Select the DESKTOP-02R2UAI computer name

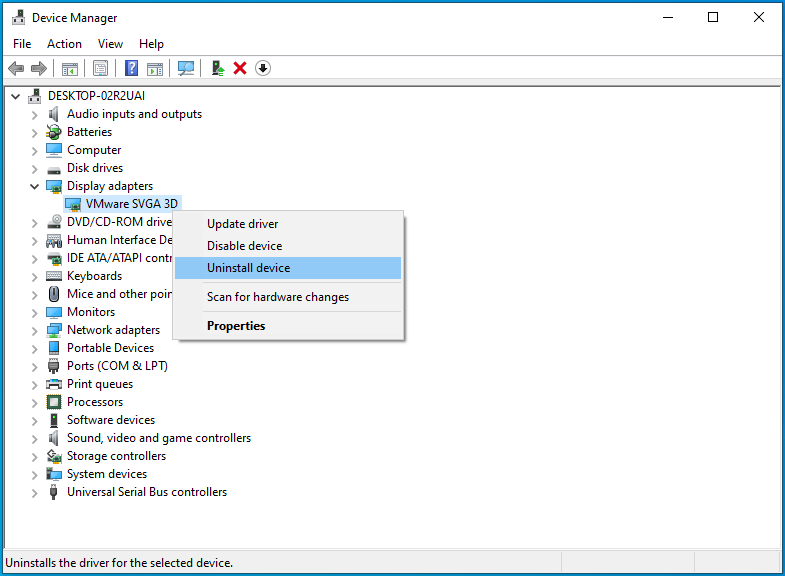(97, 96)
